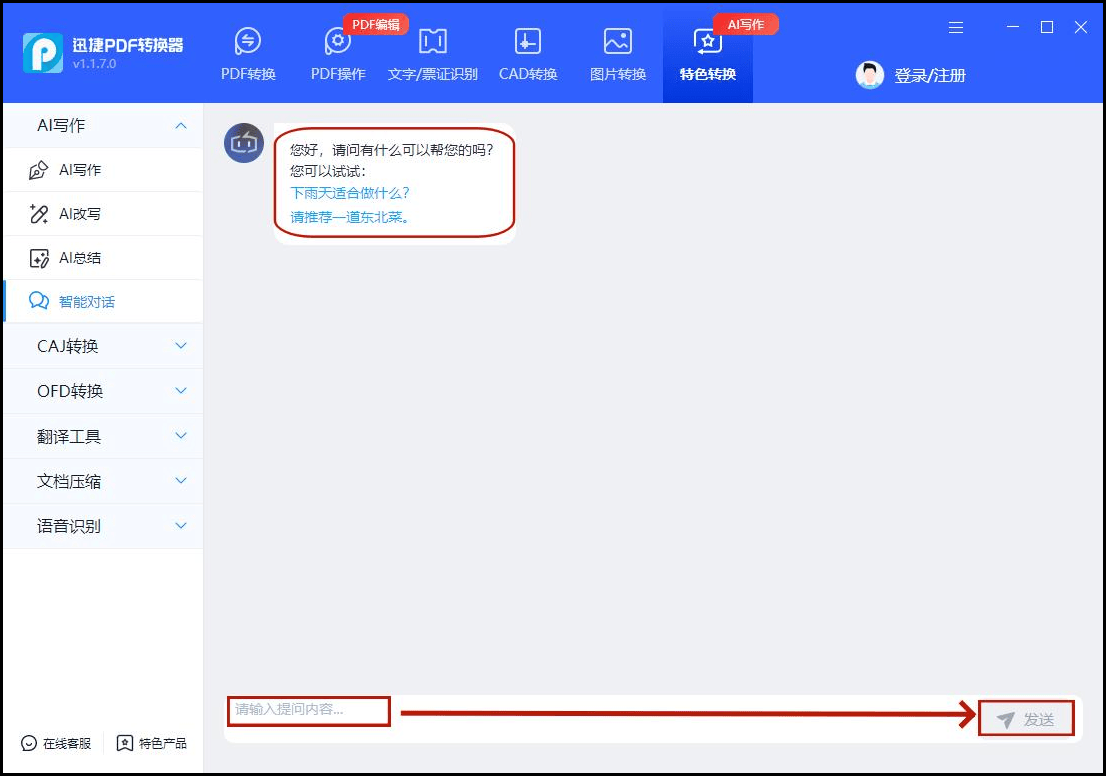The width and height of the screenshot is (1106, 776).
Task: Expand the CAJ转换 section
Action: [181, 346]
